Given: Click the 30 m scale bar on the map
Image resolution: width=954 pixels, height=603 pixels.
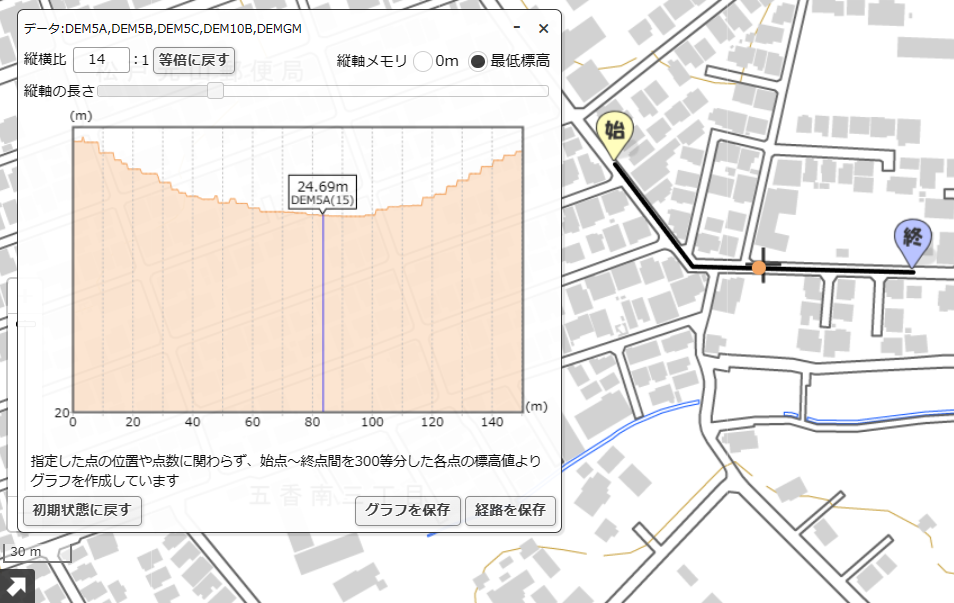Looking at the screenshot, I should click(x=27, y=550).
